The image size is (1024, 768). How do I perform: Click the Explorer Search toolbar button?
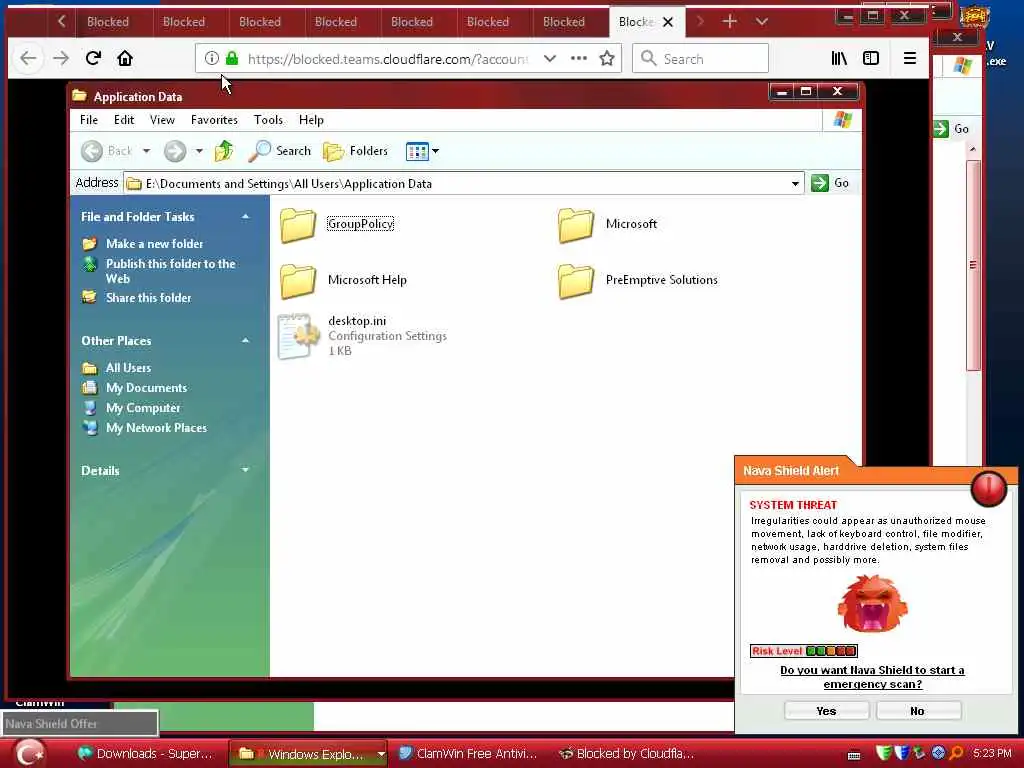pos(280,151)
